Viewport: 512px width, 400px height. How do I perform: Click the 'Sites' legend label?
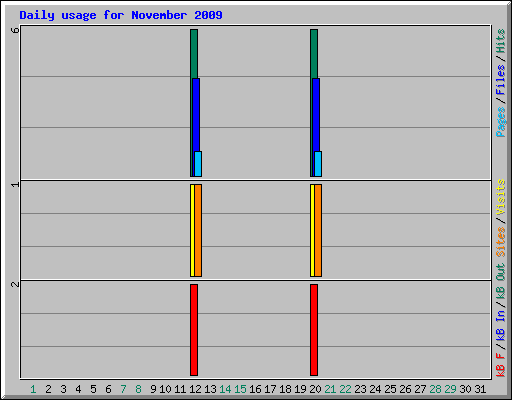[501, 242]
